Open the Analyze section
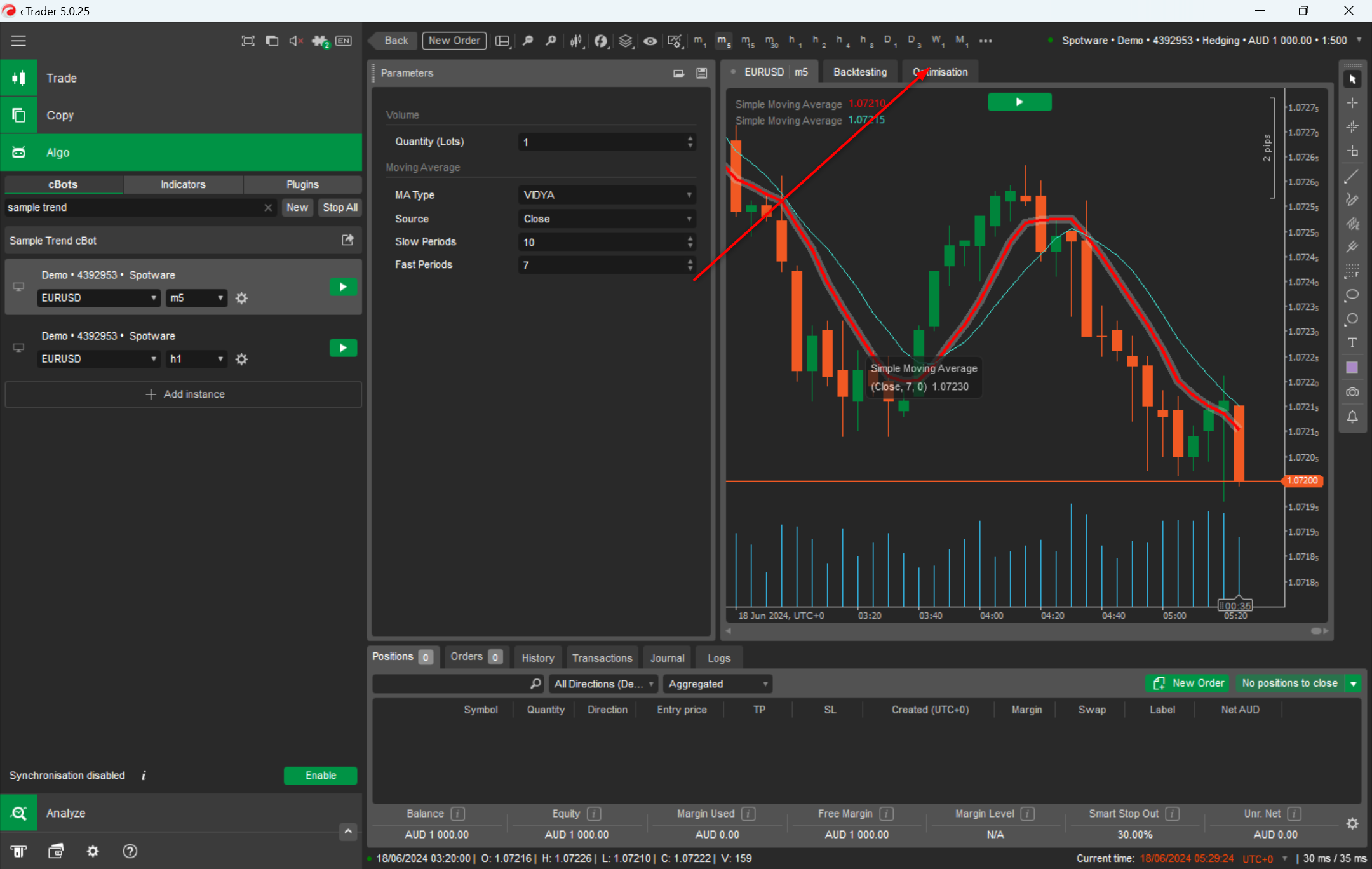Screen dimensions: 1372x869 point(181,813)
